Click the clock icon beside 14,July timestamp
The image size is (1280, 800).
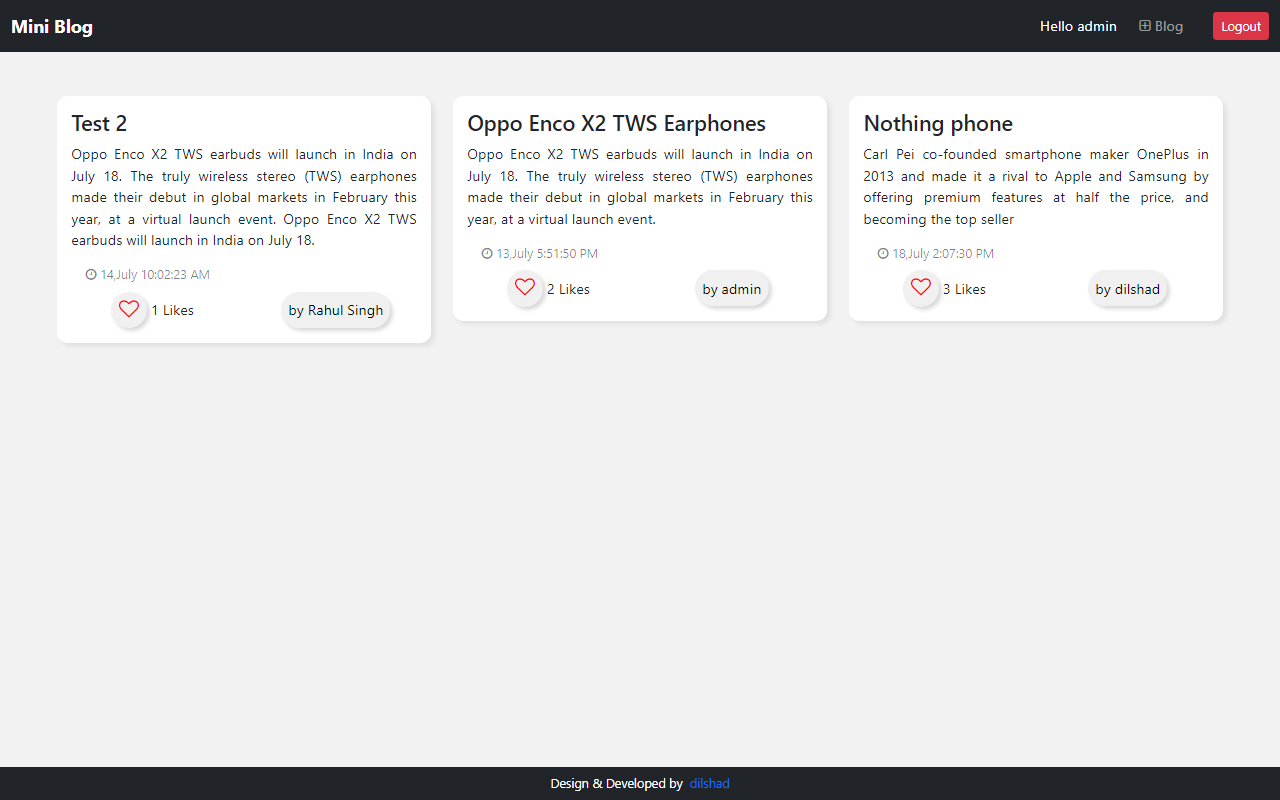tap(91, 274)
